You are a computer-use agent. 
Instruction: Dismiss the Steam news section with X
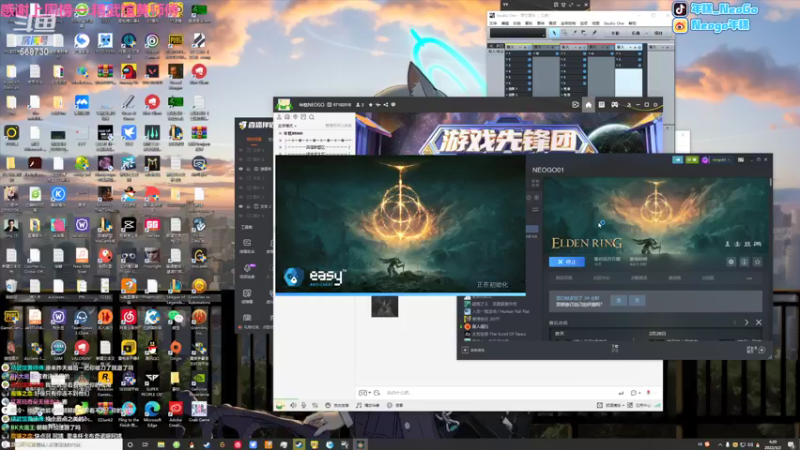tap(759, 322)
